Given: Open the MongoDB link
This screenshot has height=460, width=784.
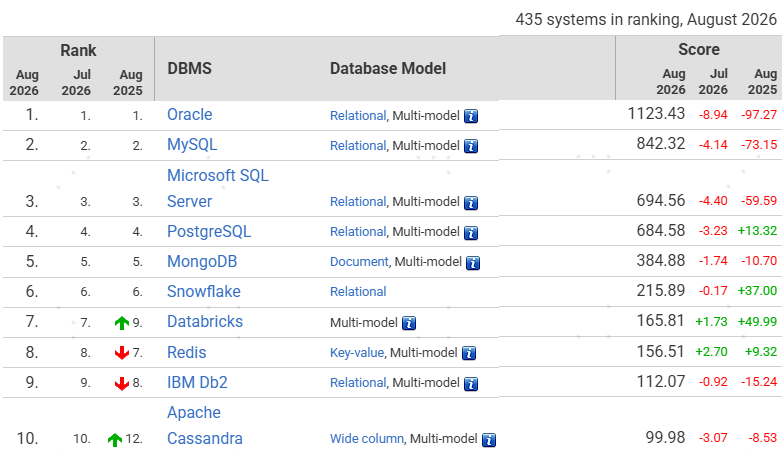Looking at the screenshot, I should pos(202,262).
